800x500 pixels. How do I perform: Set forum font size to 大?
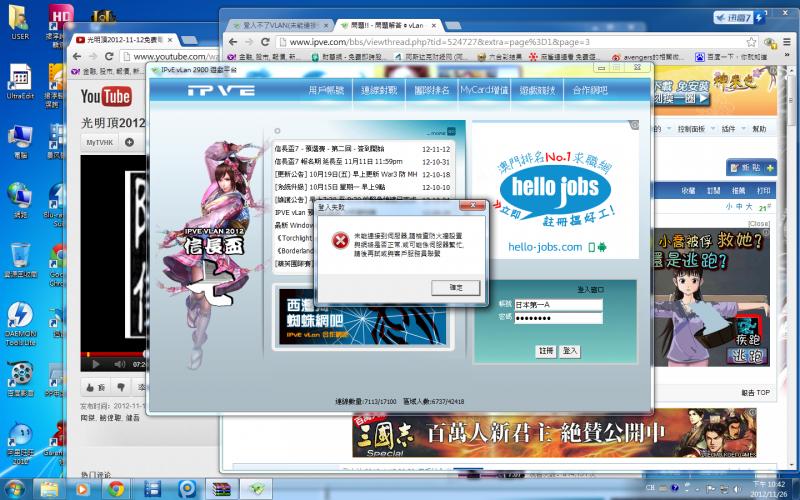click(749, 207)
